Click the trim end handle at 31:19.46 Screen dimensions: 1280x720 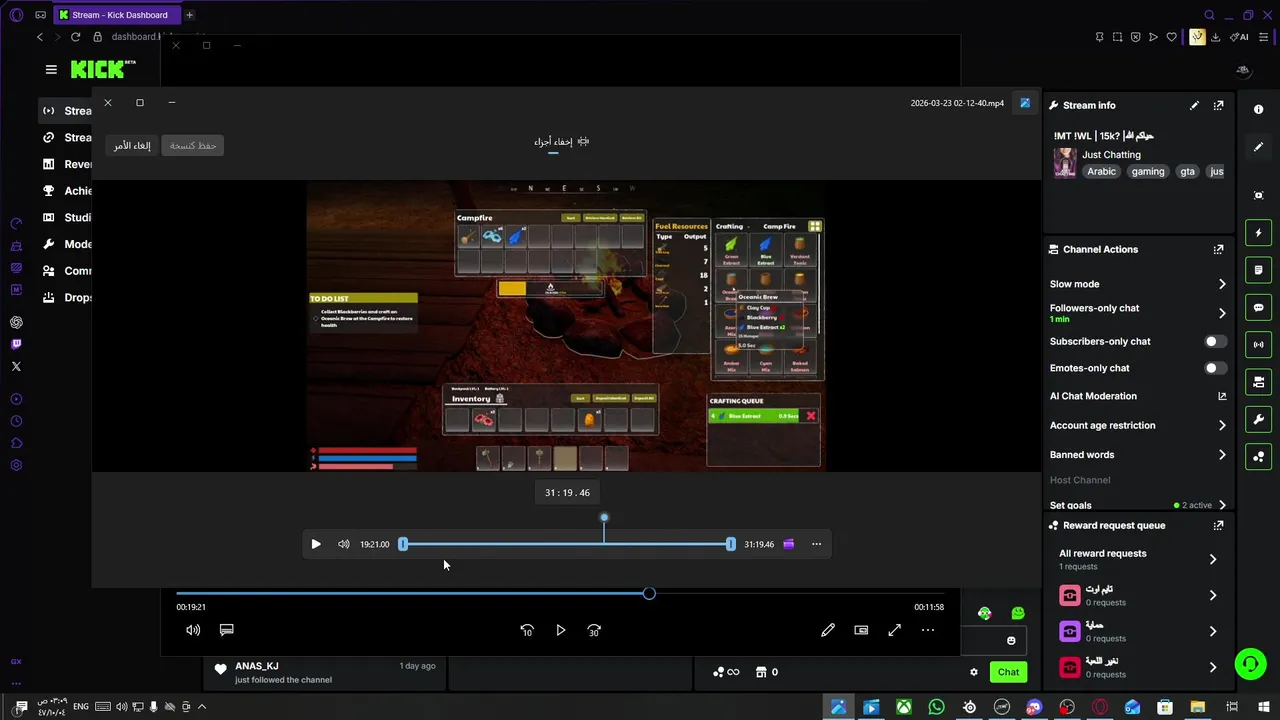click(x=731, y=544)
